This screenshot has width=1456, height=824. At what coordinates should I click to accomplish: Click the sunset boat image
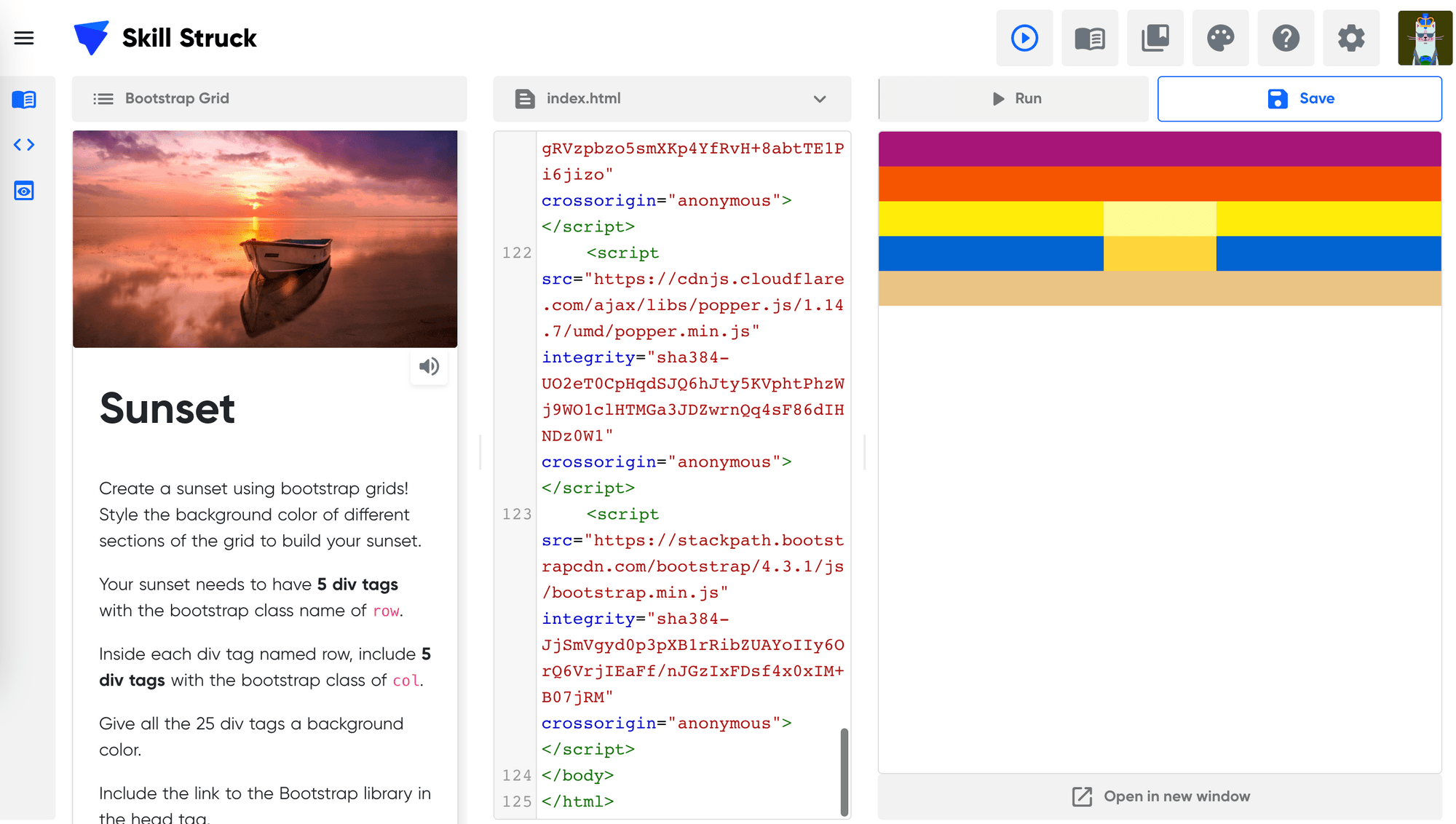click(x=265, y=239)
